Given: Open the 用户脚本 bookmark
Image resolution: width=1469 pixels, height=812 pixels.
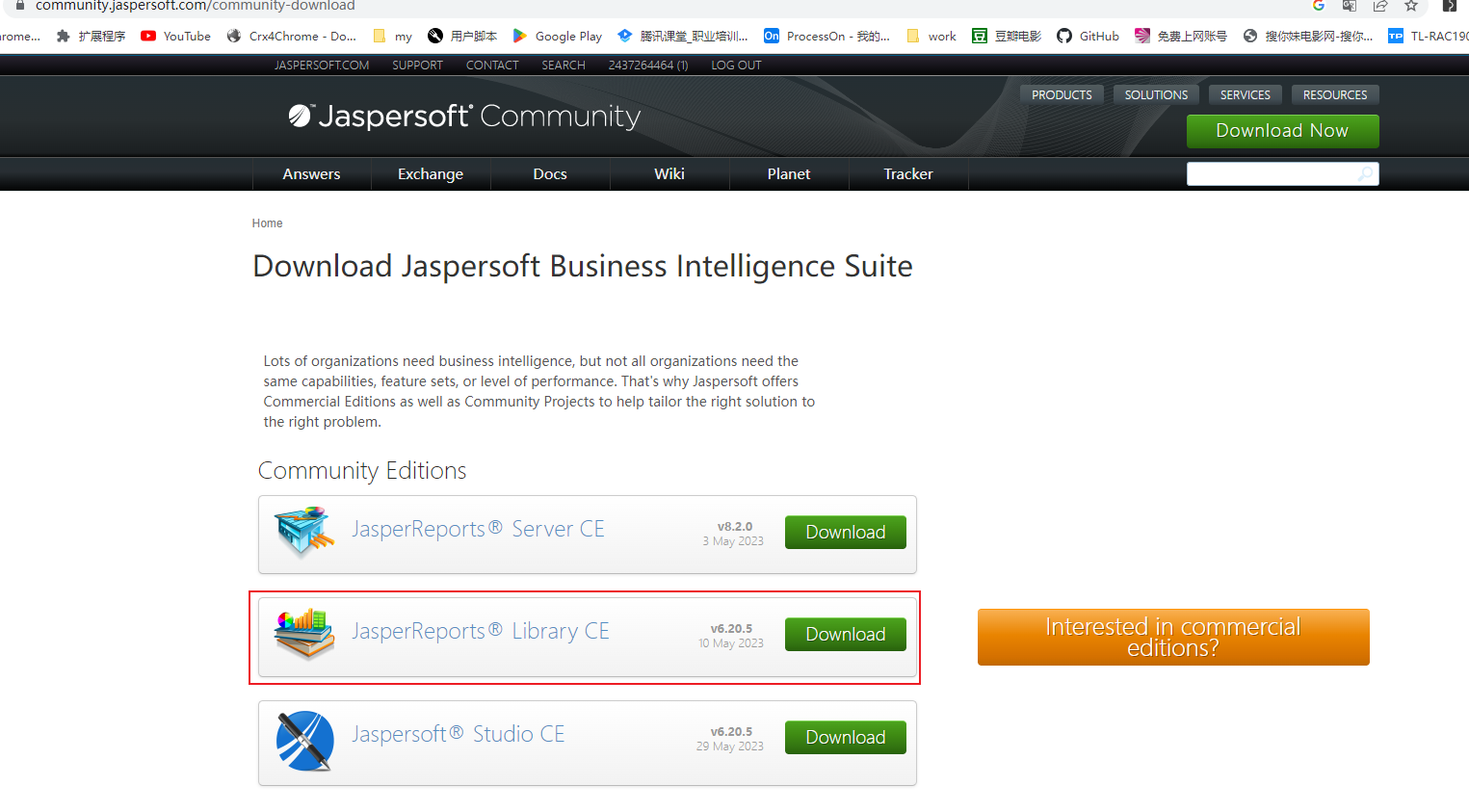Looking at the screenshot, I should pos(462,36).
